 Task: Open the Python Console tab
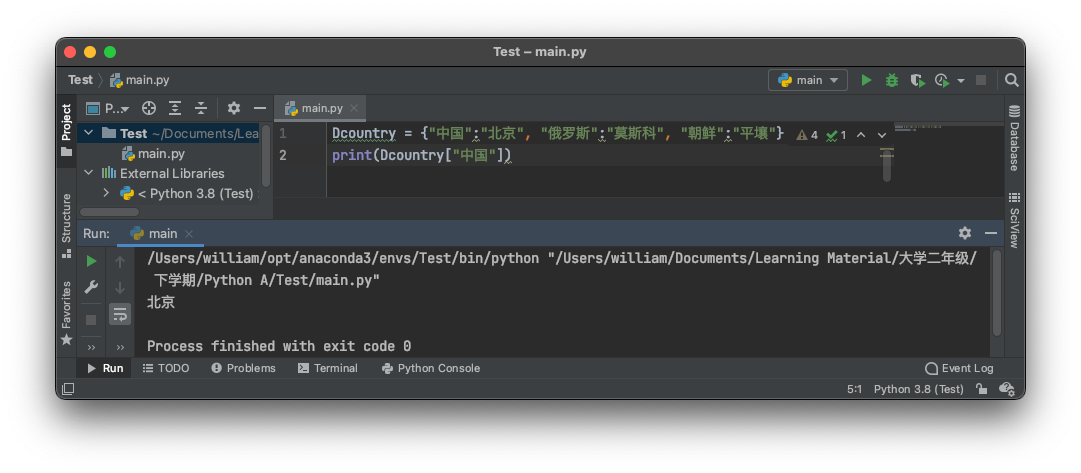click(431, 368)
